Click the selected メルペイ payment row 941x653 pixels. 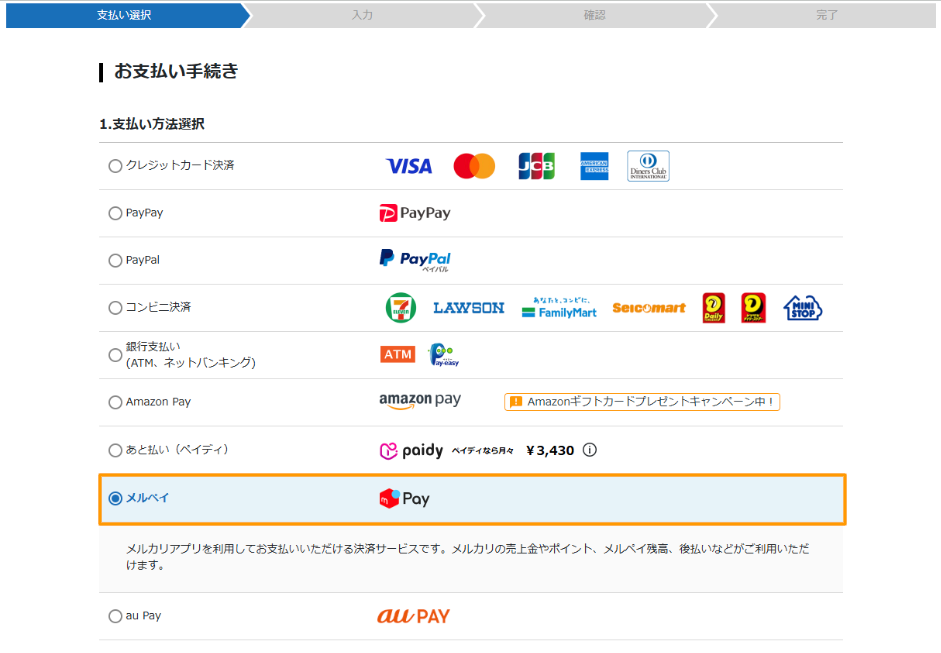[x=470, y=499]
